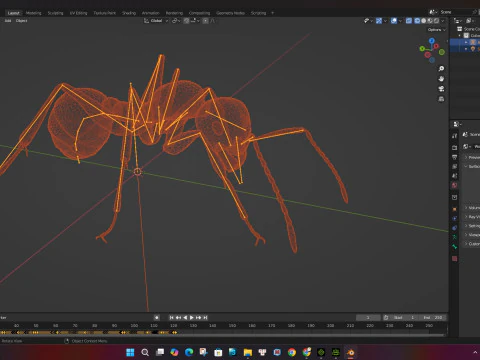Screen dimensions: 480x360
Task: Open the snapping options dropdown
Action: 194,21
